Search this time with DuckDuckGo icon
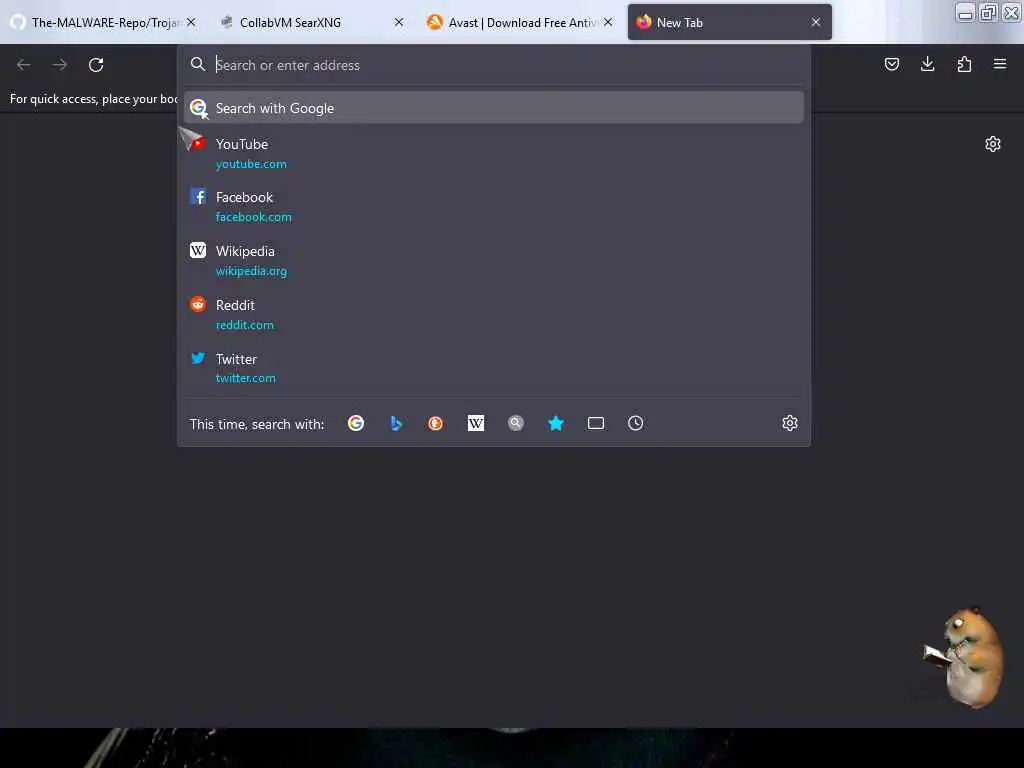 [436, 423]
